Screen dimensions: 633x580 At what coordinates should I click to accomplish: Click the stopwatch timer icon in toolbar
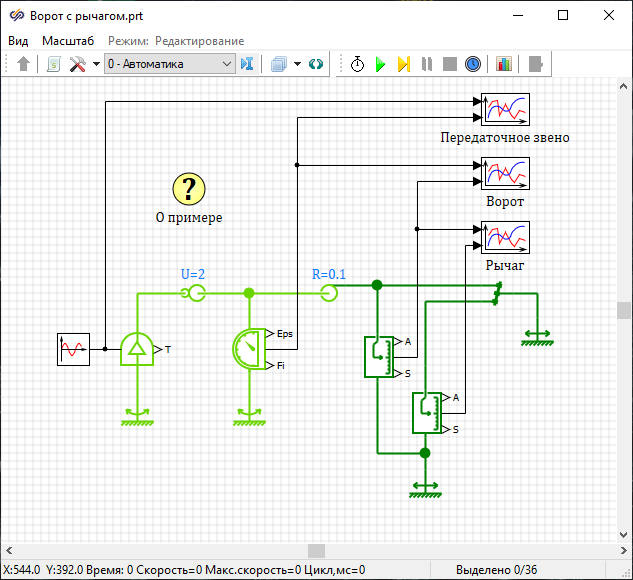click(357, 64)
